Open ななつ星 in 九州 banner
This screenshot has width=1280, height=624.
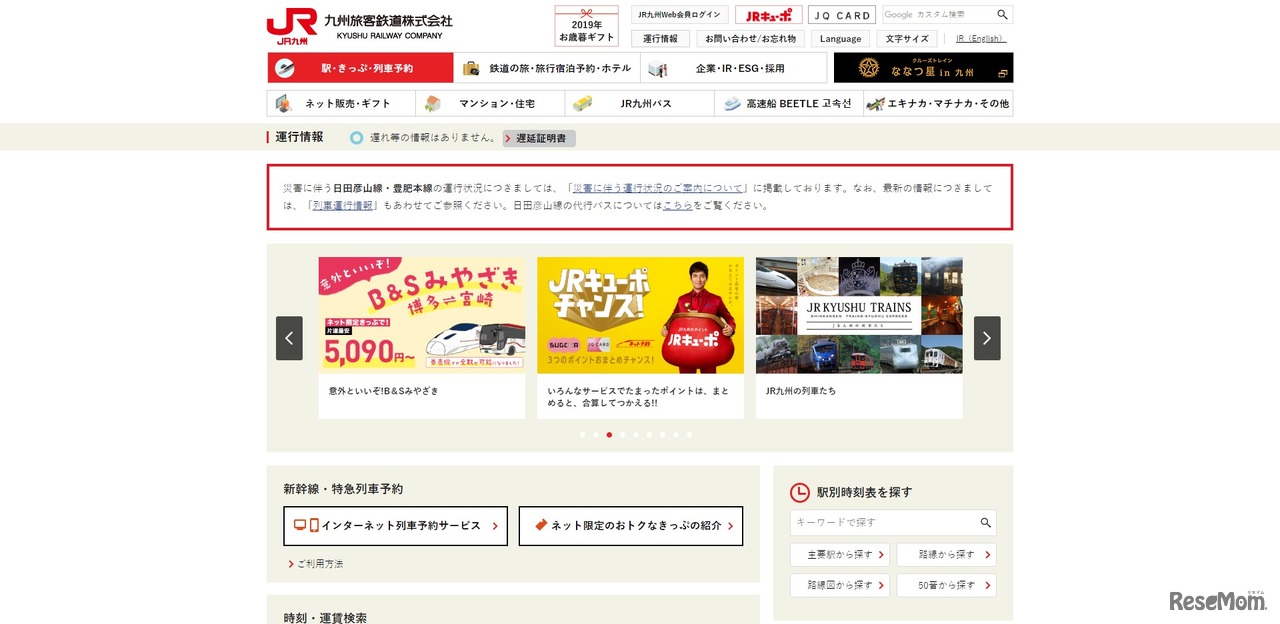click(923, 68)
